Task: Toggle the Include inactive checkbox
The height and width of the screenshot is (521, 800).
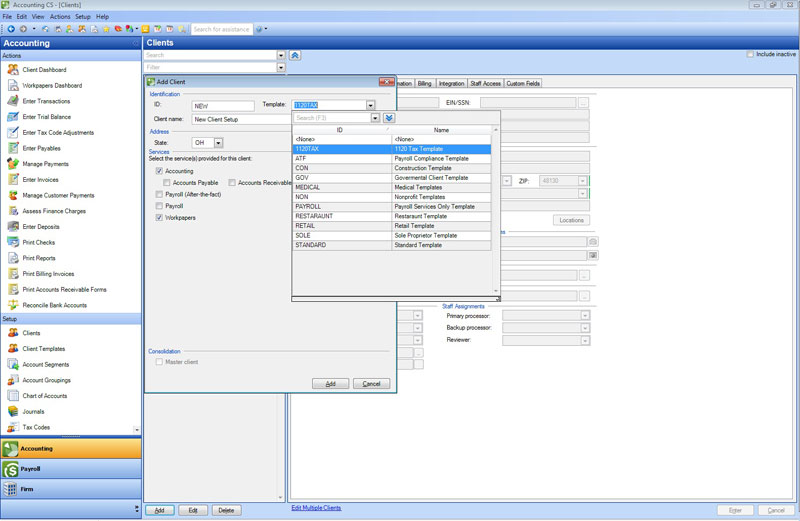Action: (751, 54)
